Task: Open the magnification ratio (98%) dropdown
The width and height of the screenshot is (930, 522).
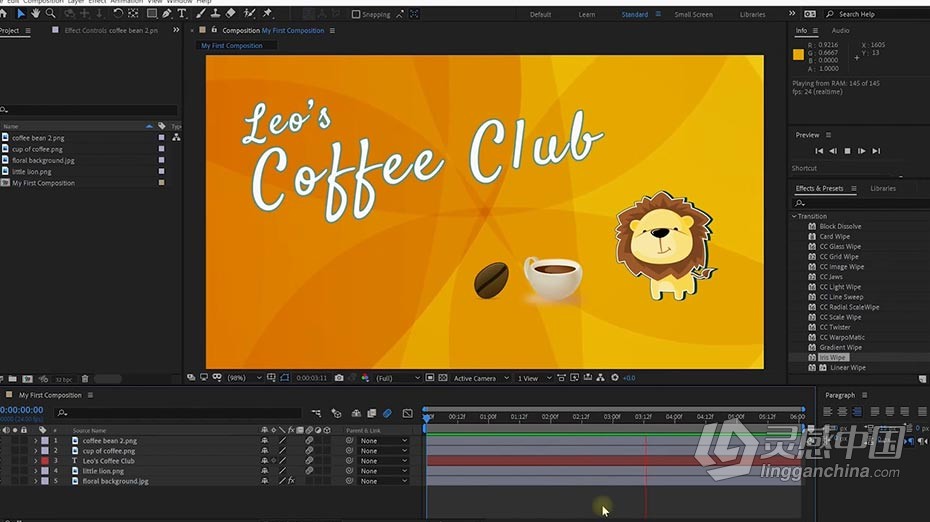Action: point(244,378)
